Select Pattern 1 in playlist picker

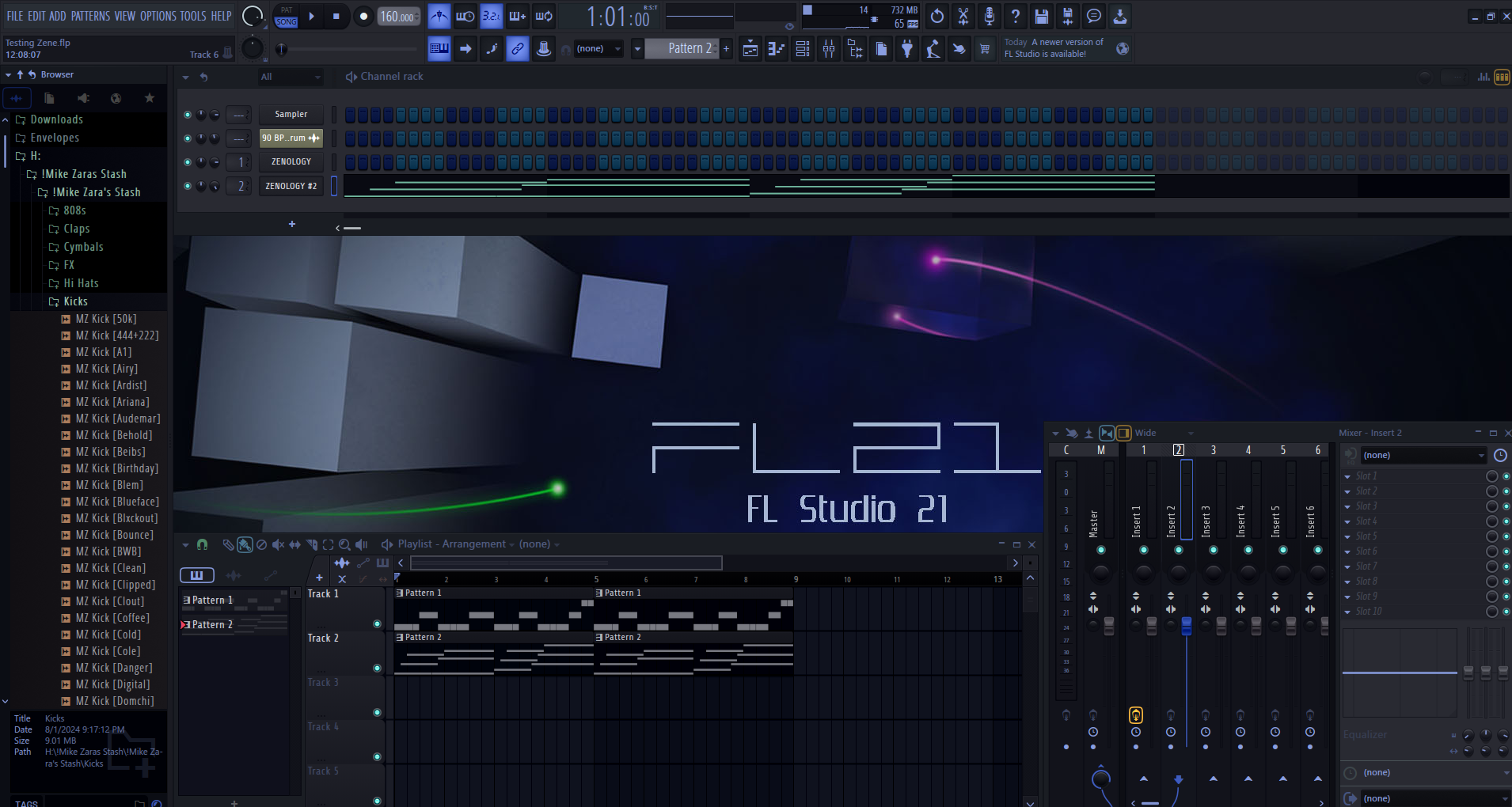234,601
